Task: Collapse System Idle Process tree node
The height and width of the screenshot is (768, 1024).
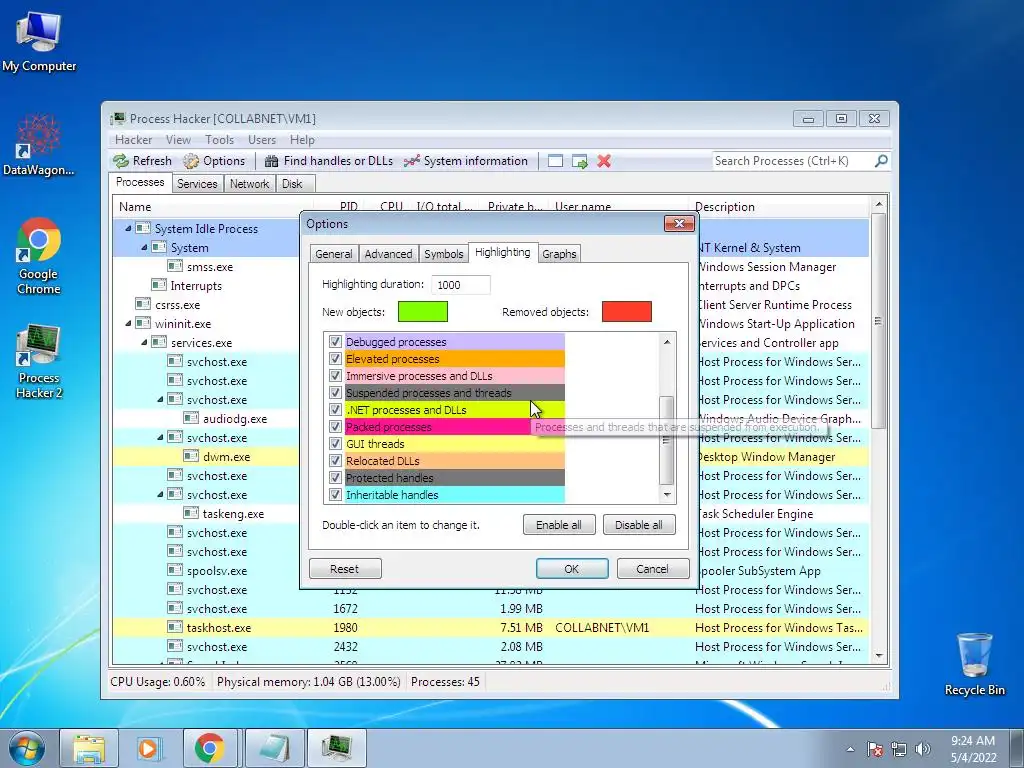Action: [x=128, y=229]
